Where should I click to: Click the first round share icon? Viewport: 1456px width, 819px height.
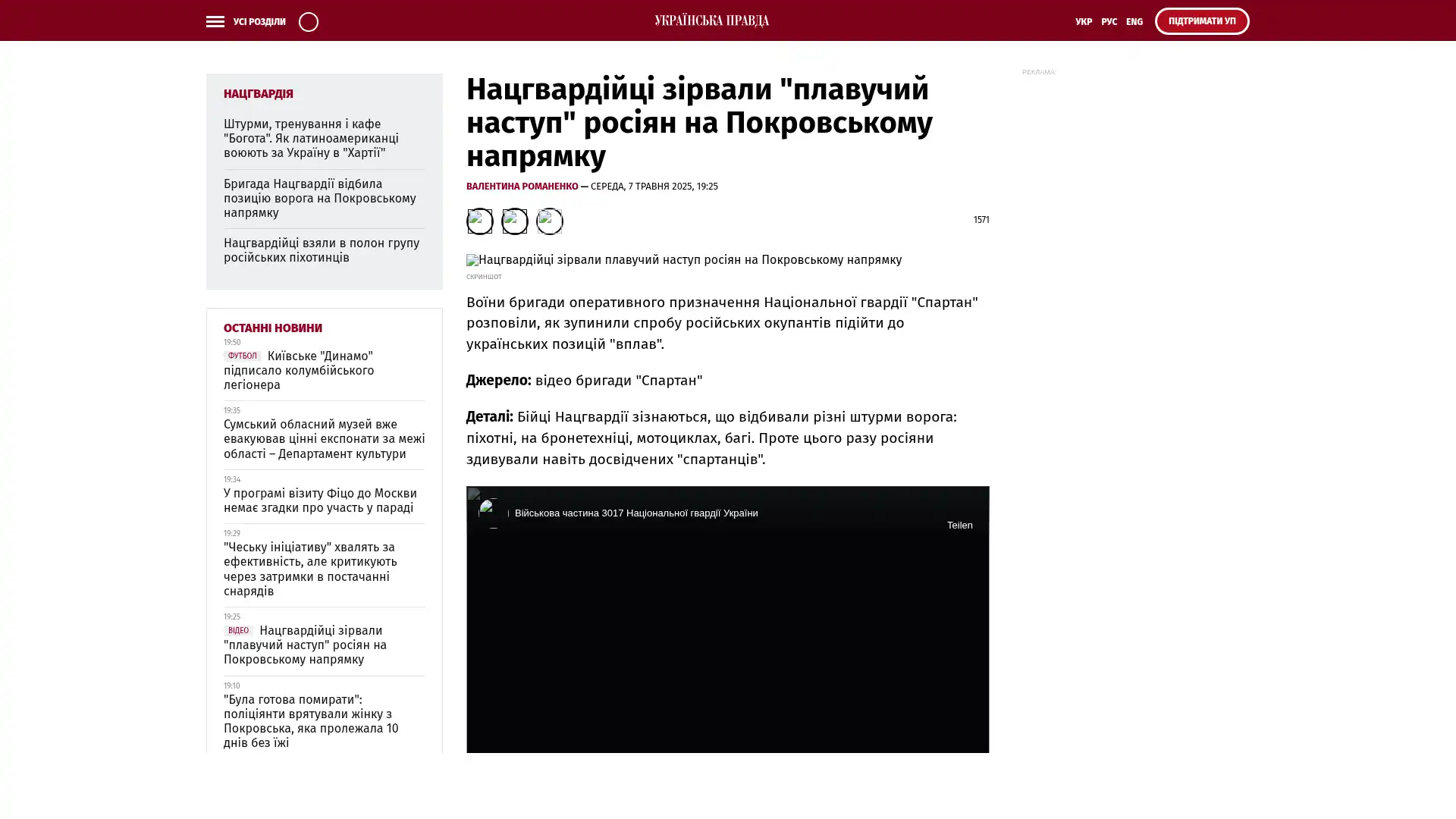click(479, 221)
